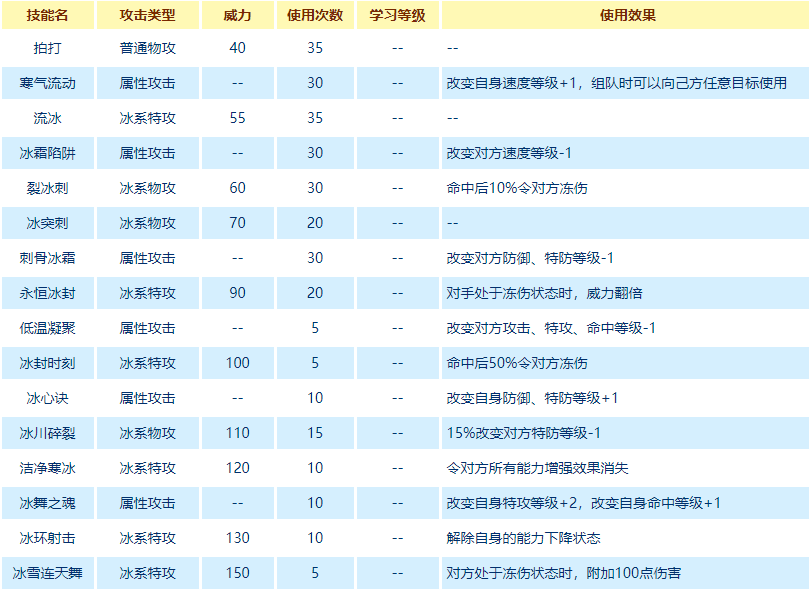Click the 普通物攻 attack type cell
The image size is (809, 589).
click(x=147, y=48)
